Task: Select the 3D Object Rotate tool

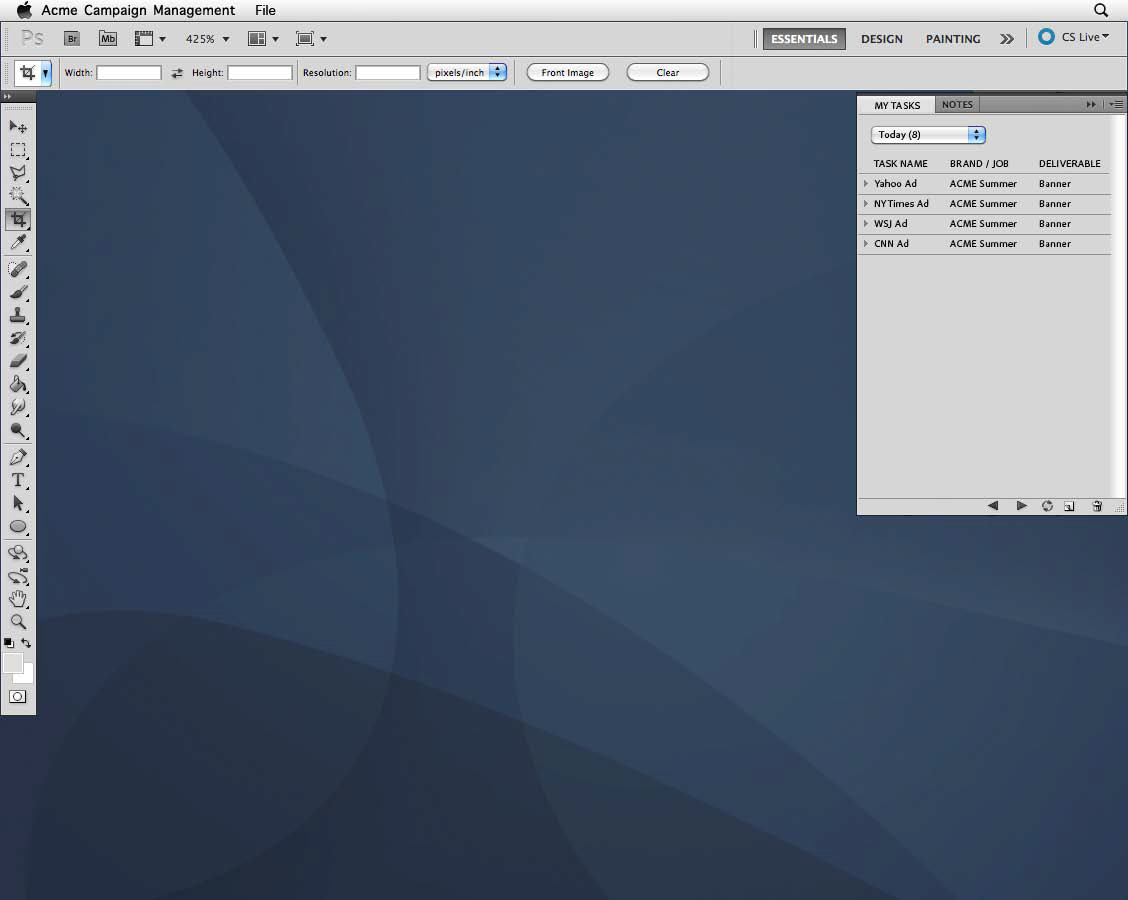Action: [x=18, y=553]
